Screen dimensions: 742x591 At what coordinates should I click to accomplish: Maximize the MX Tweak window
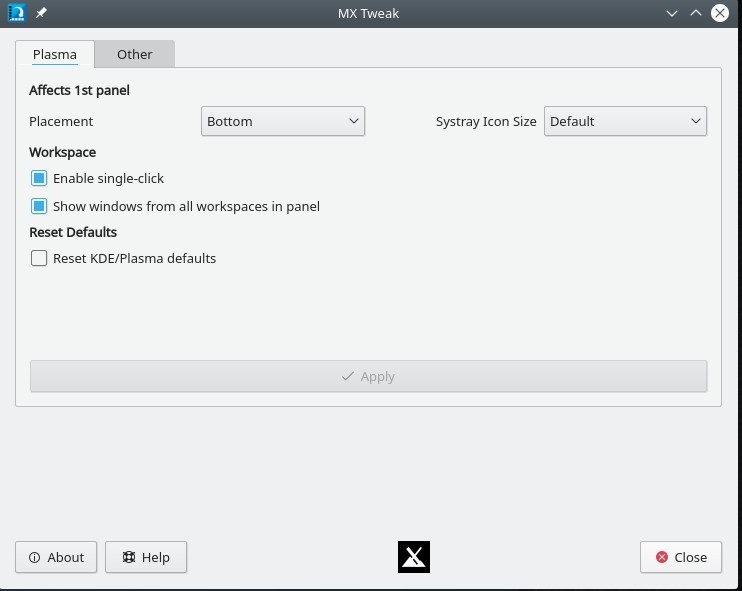(696, 13)
